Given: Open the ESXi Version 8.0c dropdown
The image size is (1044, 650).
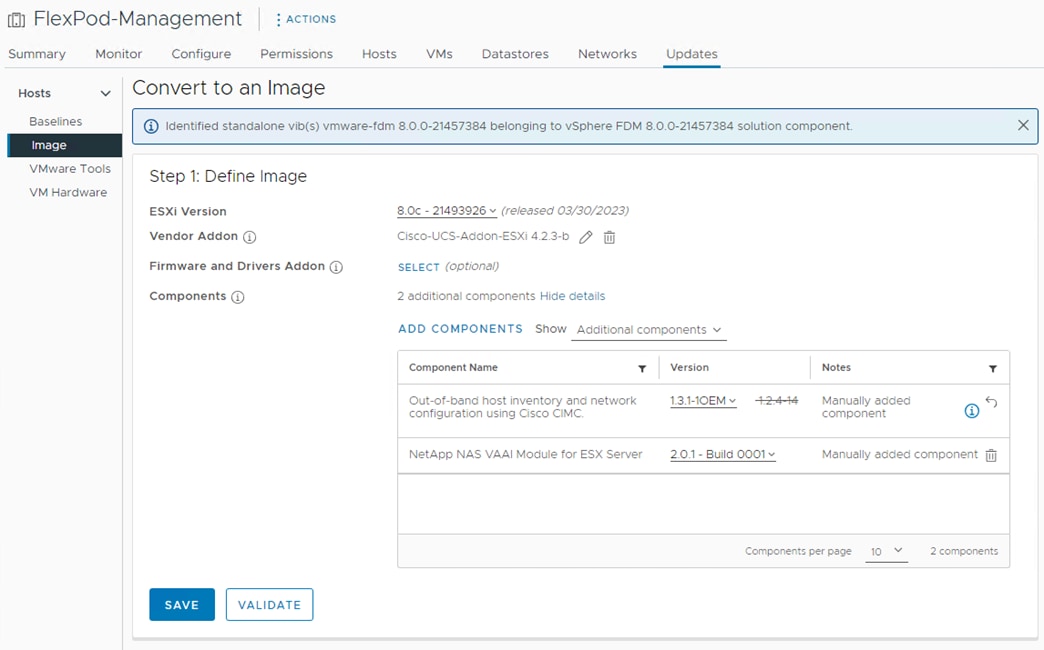Looking at the screenshot, I should 446,211.
